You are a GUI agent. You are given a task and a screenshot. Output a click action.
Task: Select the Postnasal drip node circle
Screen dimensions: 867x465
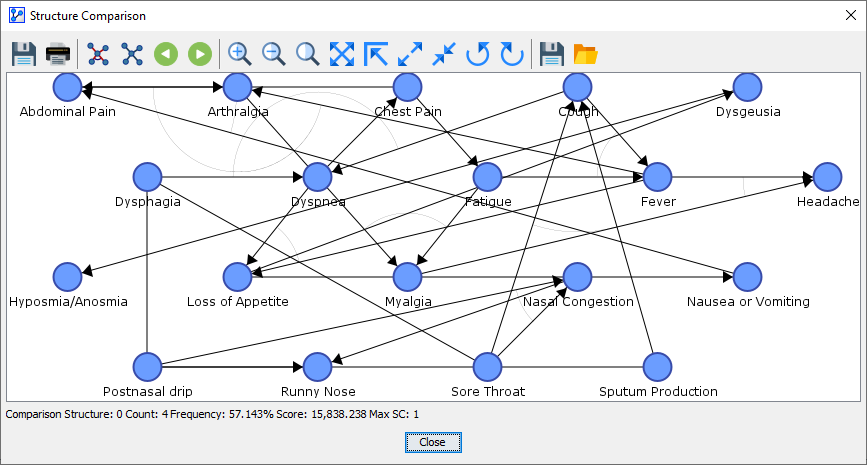coord(148,367)
